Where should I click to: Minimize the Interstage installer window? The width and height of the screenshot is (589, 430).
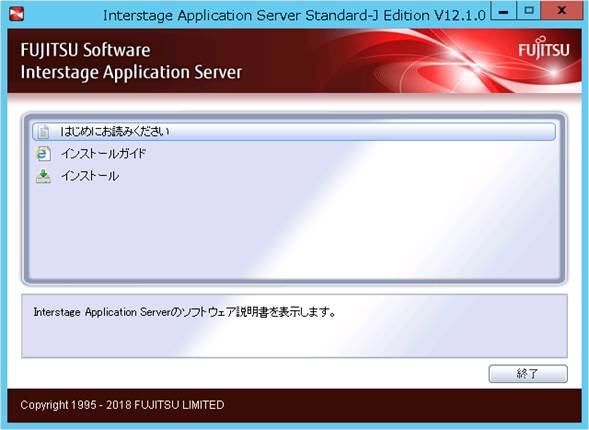[503, 11]
